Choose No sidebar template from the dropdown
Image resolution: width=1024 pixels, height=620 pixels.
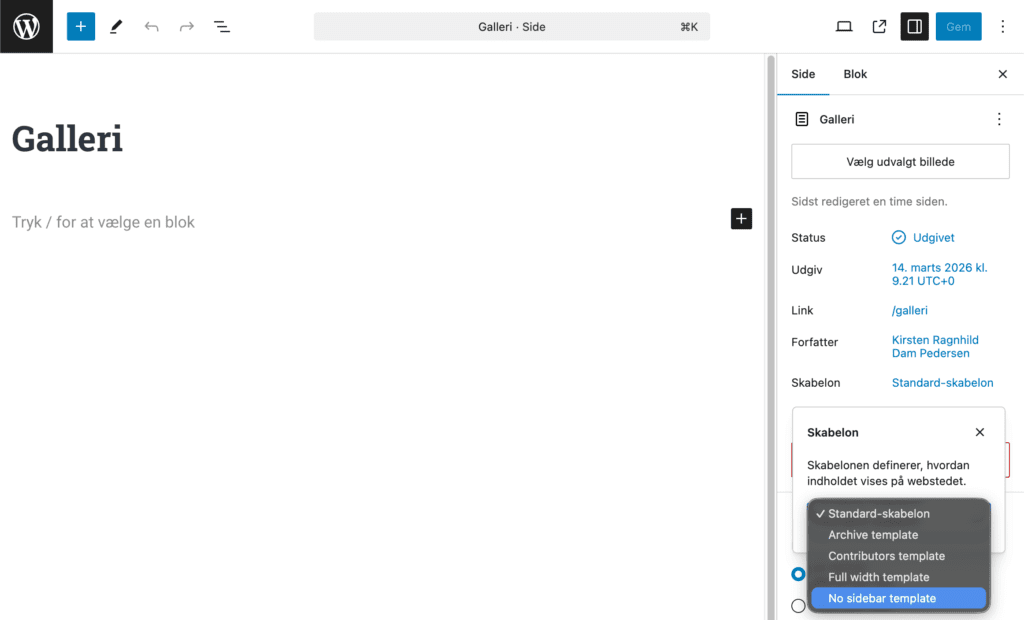[x=881, y=597]
